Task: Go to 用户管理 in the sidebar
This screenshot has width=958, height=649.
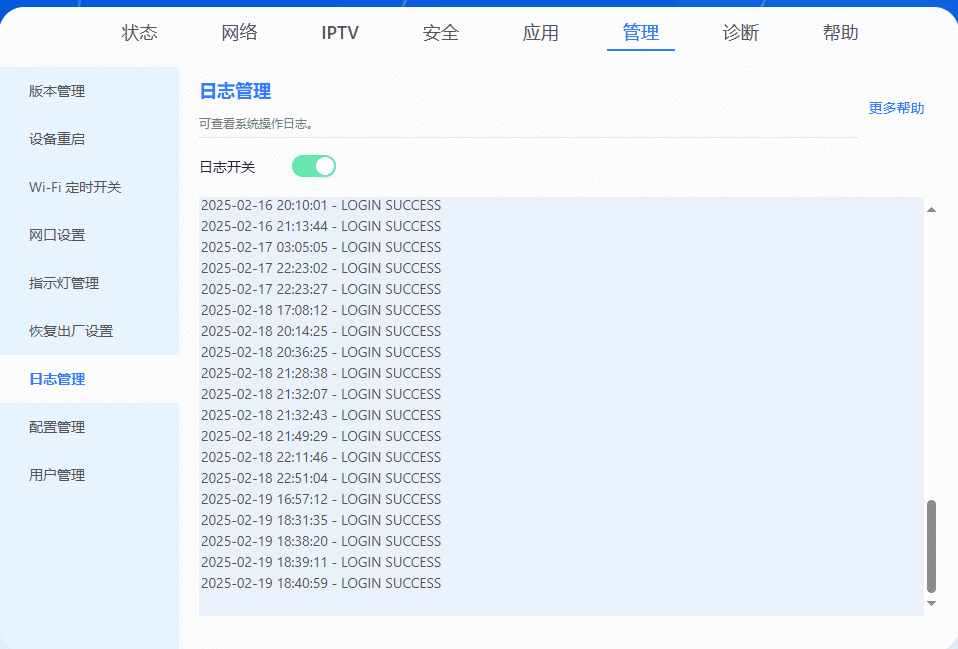Action: (57, 475)
